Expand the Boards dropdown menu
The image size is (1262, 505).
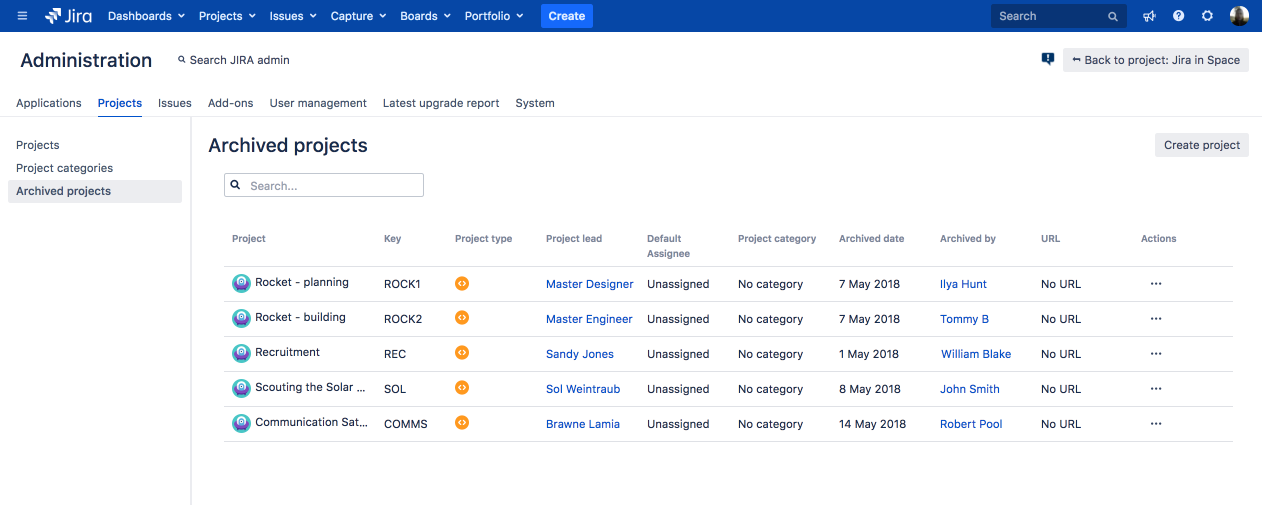[x=425, y=16]
